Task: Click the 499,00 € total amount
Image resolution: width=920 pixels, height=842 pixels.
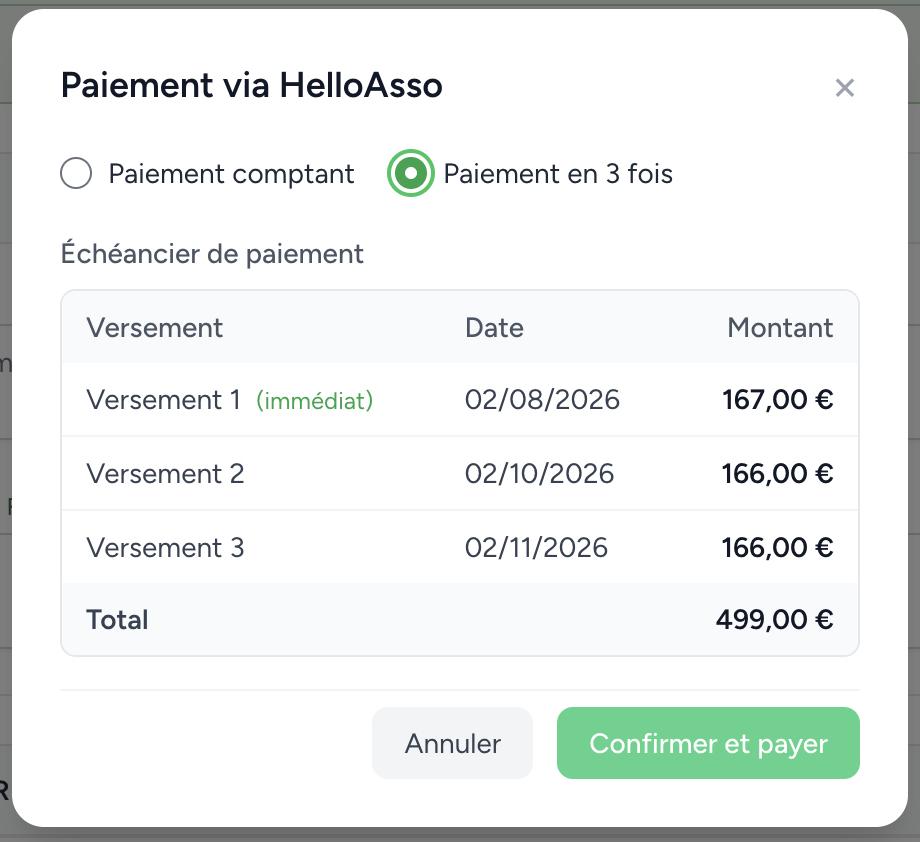Action: click(774, 620)
